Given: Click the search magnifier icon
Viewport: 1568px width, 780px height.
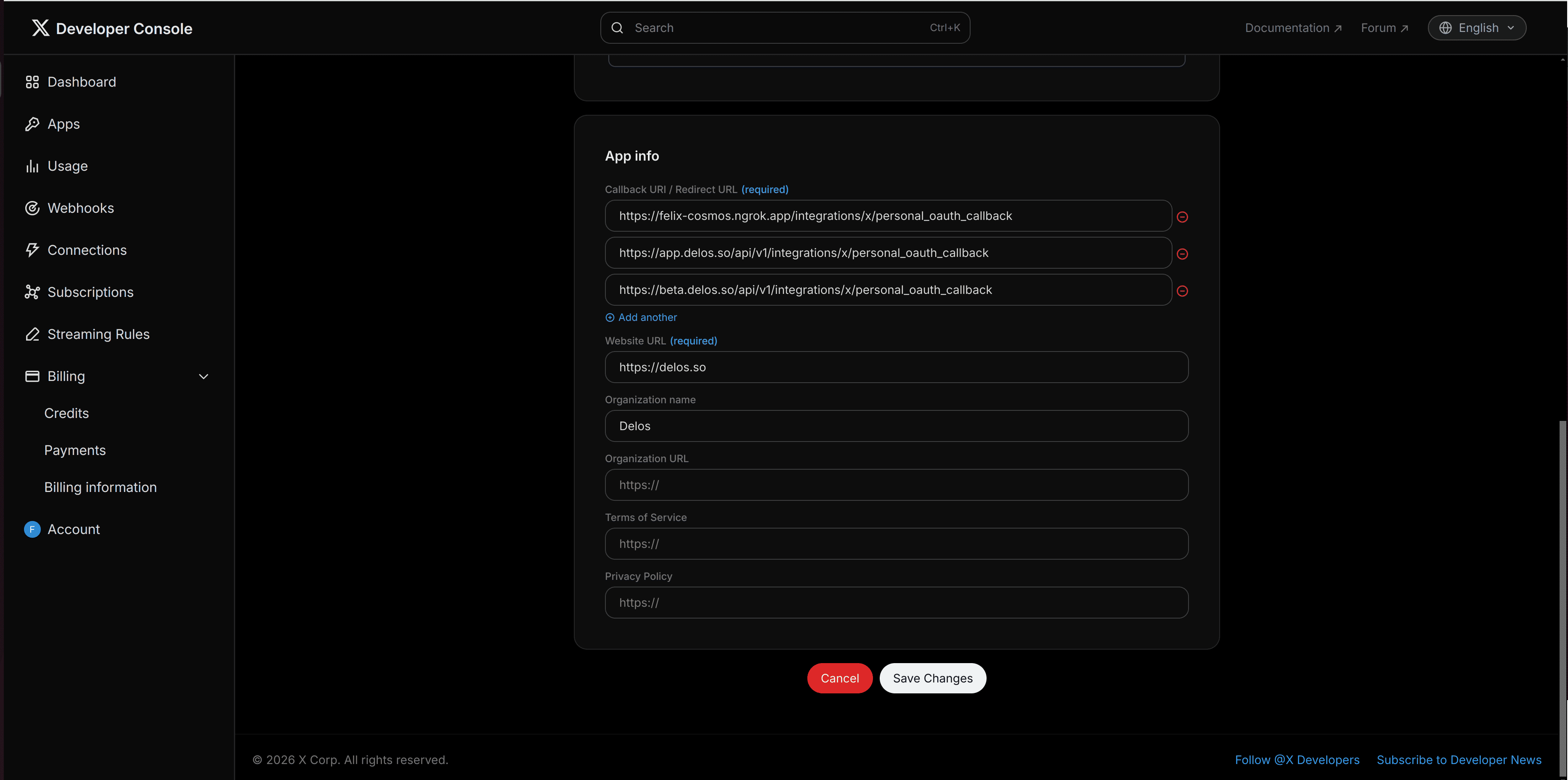Looking at the screenshot, I should [x=617, y=28].
